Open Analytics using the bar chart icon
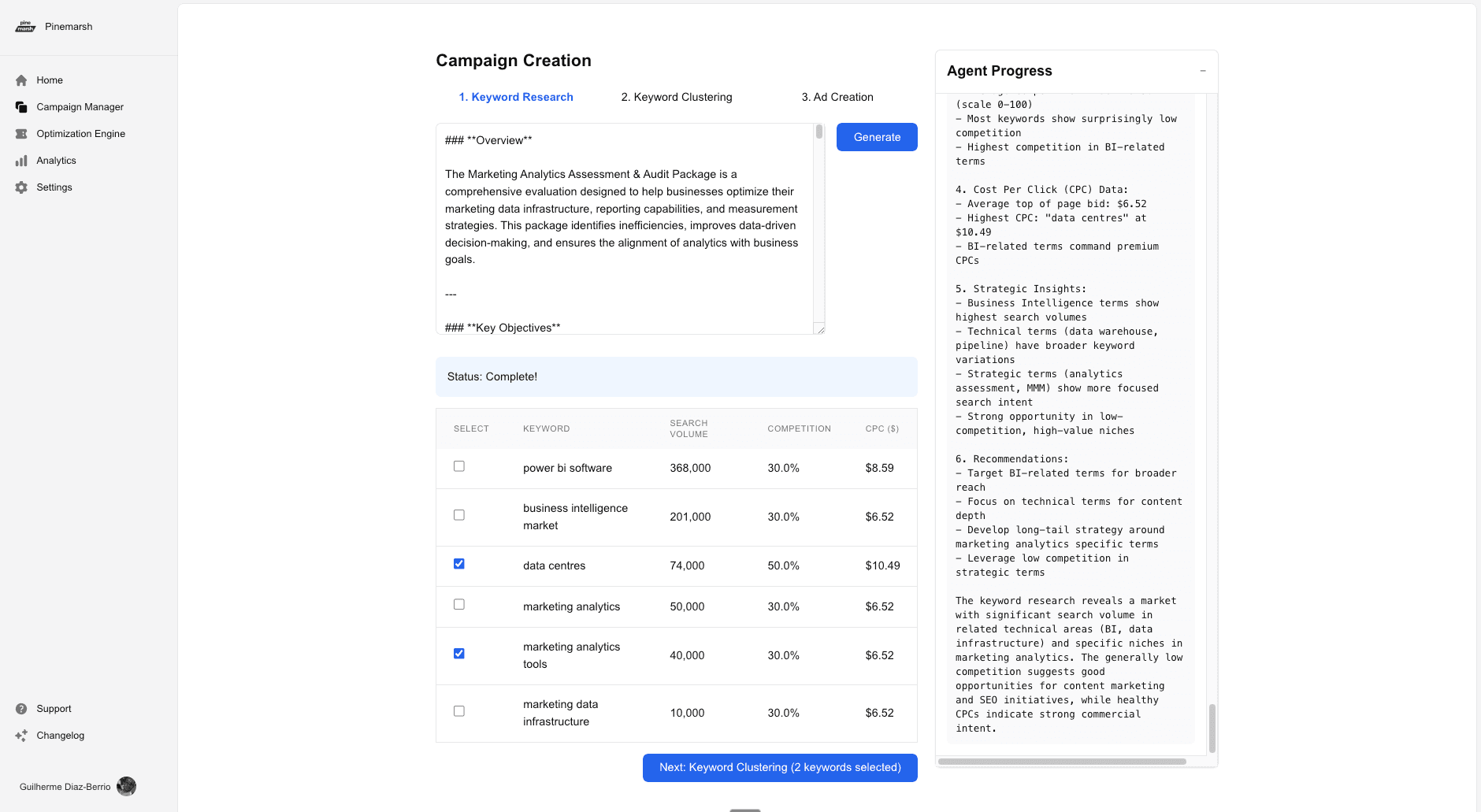The width and height of the screenshot is (1481, 812). point(21,161)
